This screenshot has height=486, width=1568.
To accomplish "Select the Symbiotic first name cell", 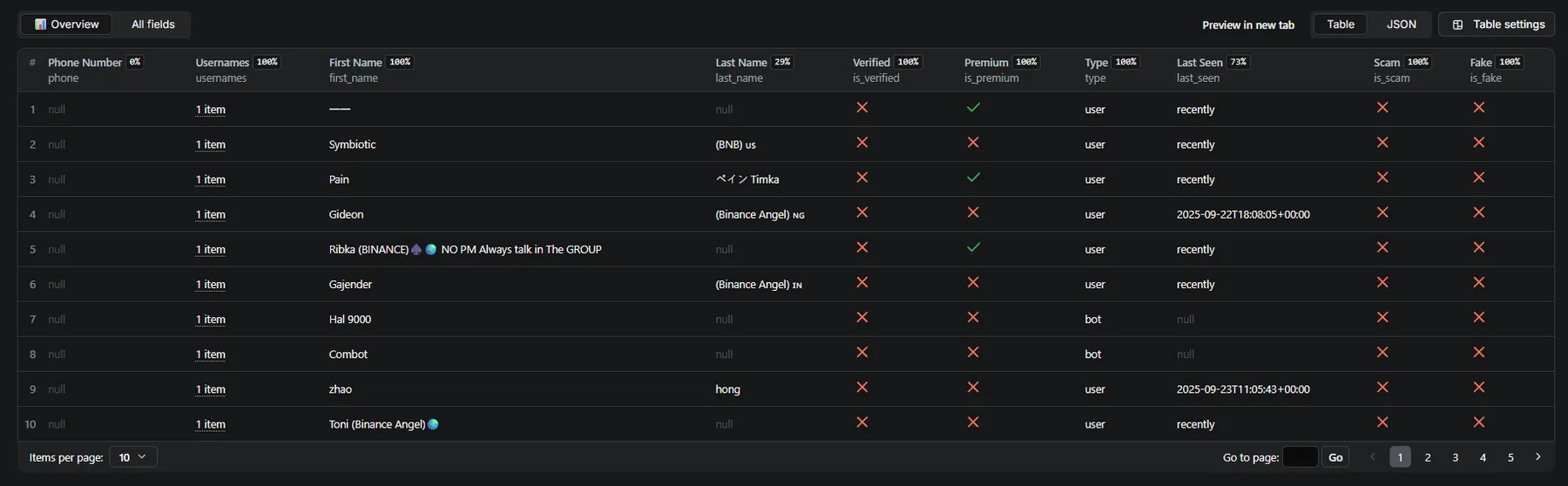I will tap(352, 145).
